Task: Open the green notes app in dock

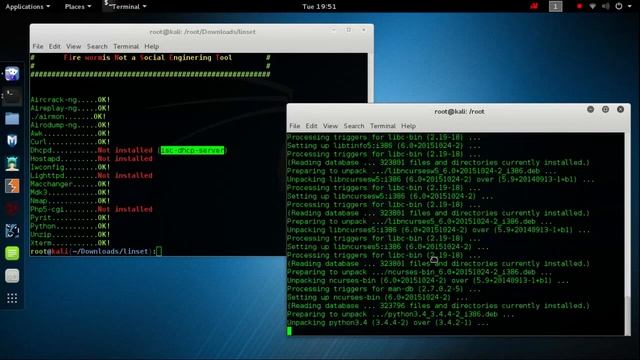Action: pos(12,253)
